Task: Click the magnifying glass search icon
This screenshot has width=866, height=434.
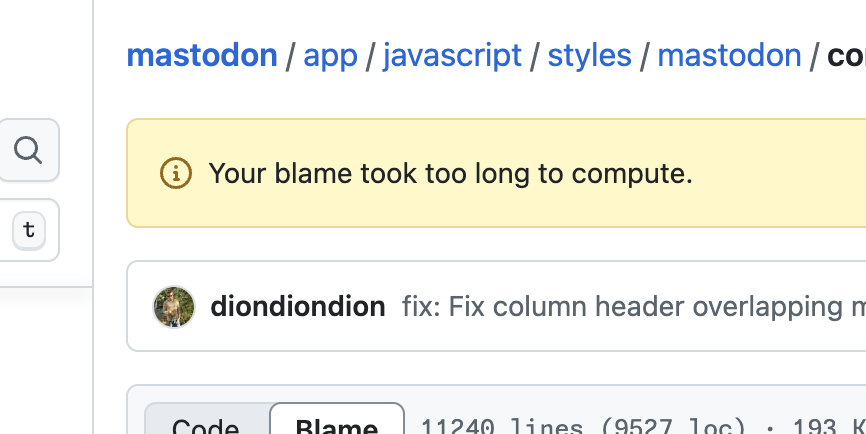Action: click(28, 150)
